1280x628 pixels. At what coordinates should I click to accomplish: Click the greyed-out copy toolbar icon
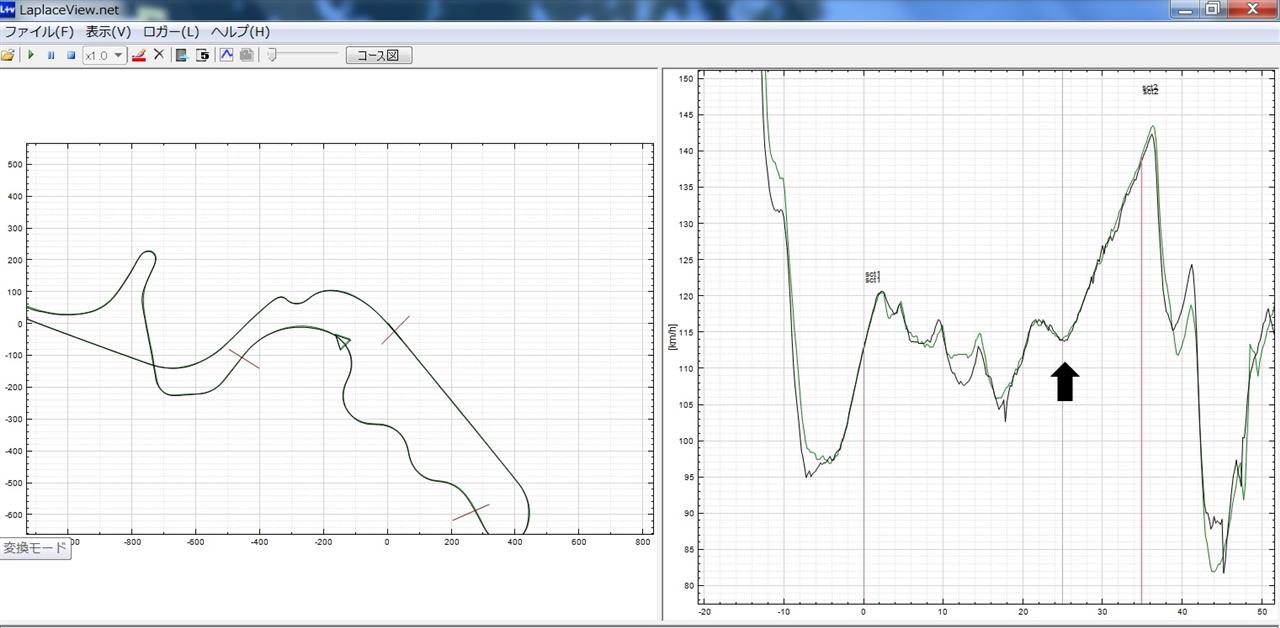246,55
